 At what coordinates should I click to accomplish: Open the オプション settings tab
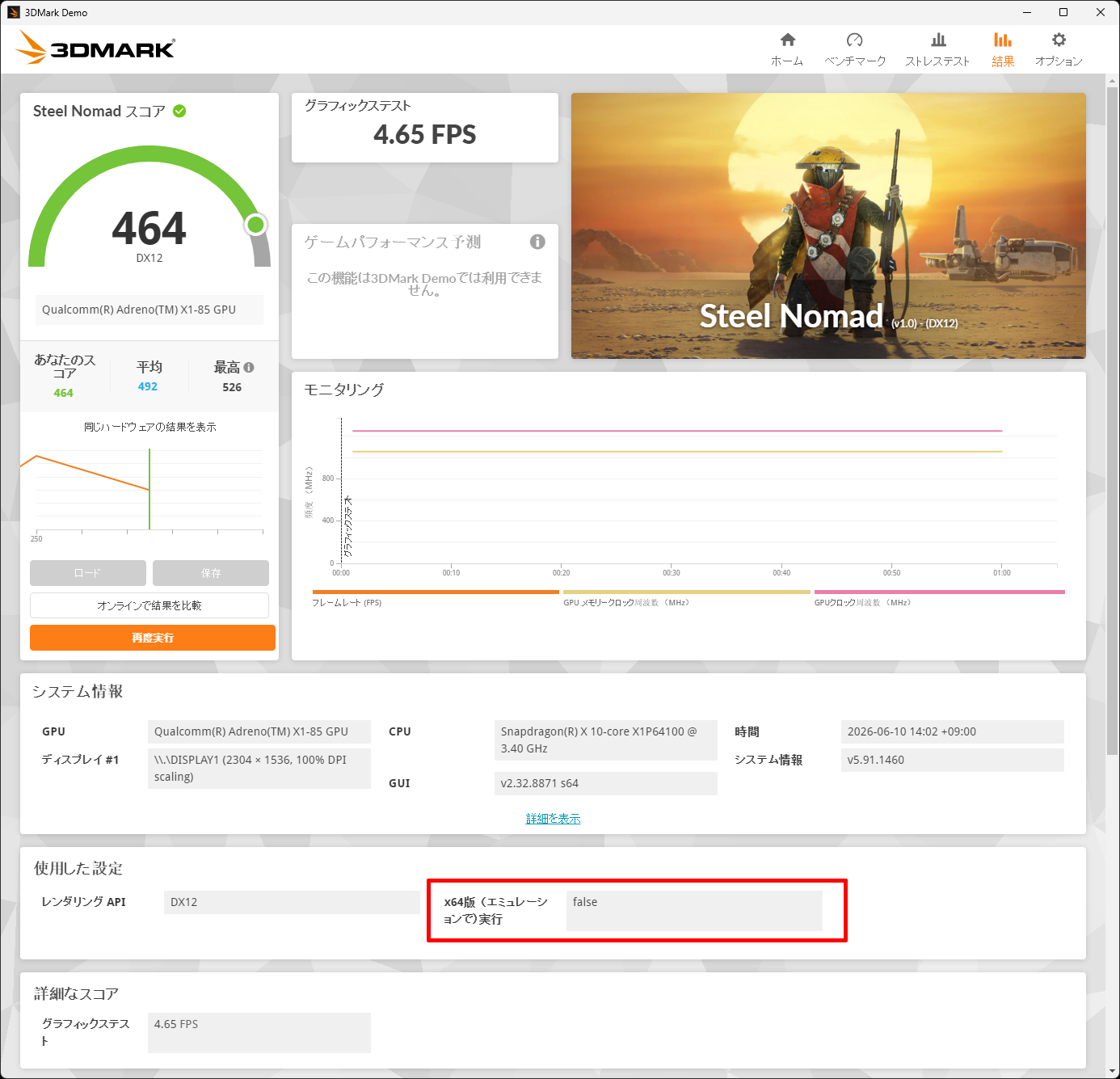(x=1059, y=49)
